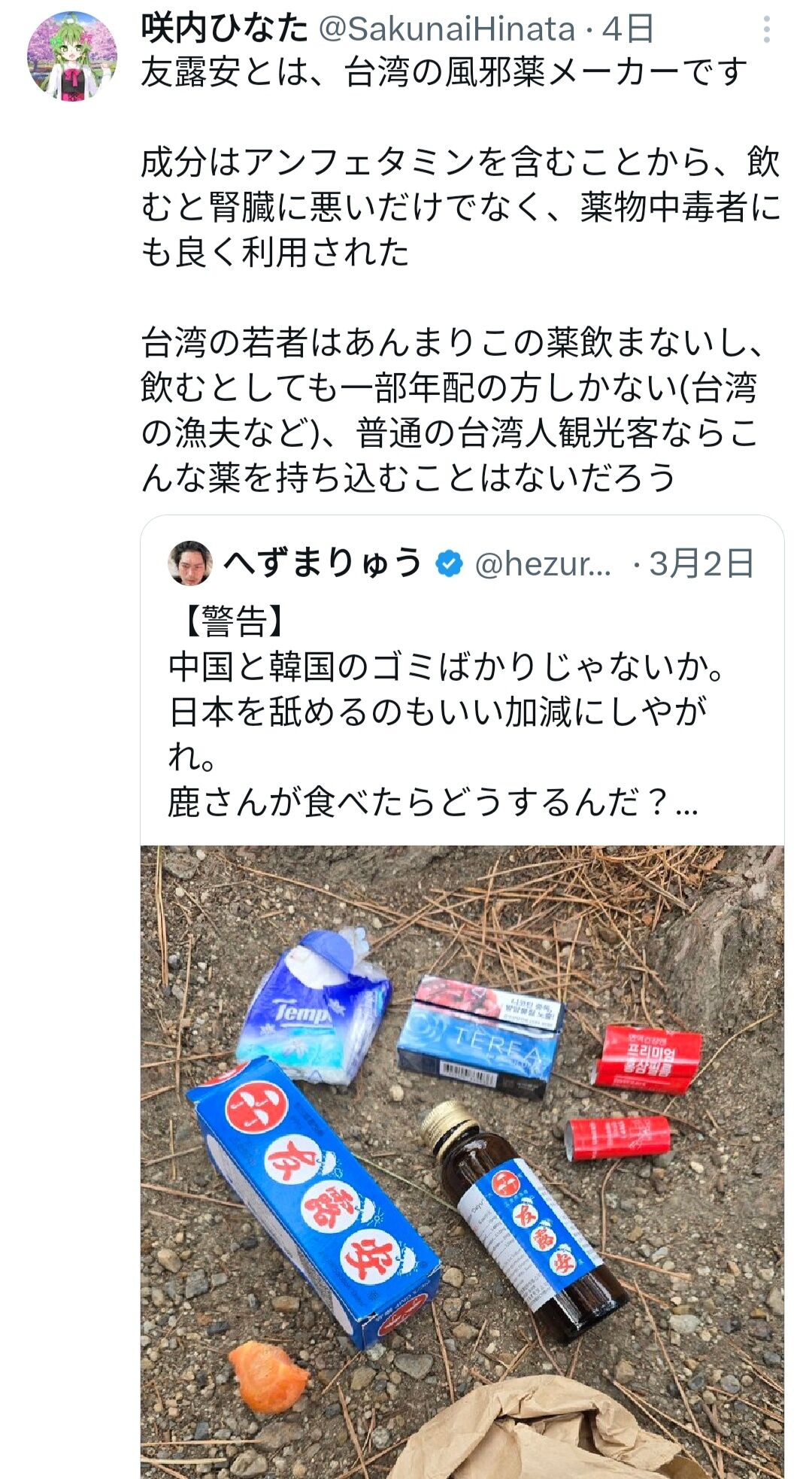
Task: Tap 咲内ひなた's green-haired profile avatar
Action: point(71,56)
